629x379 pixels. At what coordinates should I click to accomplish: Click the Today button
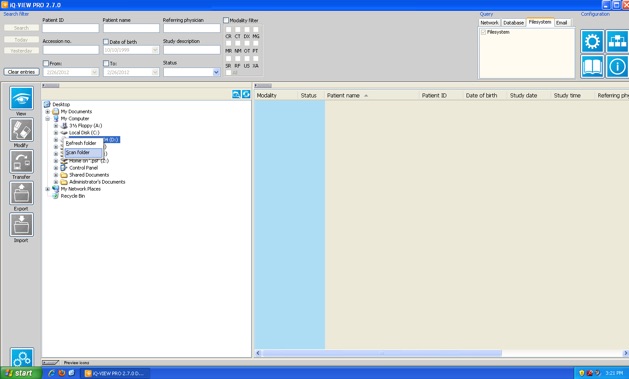(x=21, y=40)
